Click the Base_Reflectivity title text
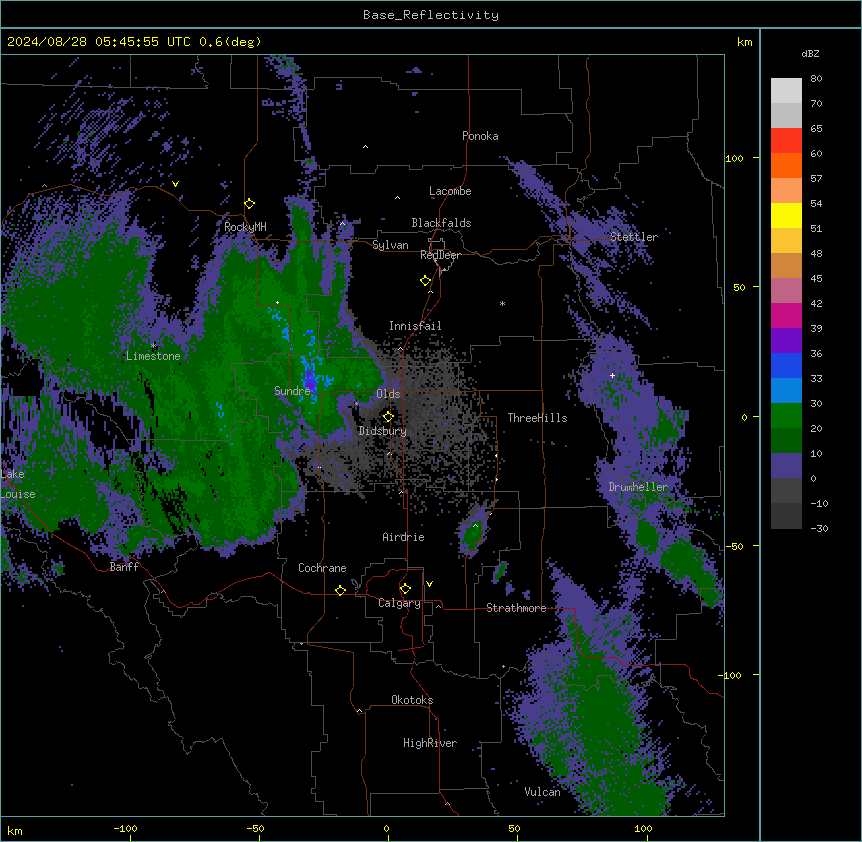Screen dimensions: 862x842 (431, 15)
